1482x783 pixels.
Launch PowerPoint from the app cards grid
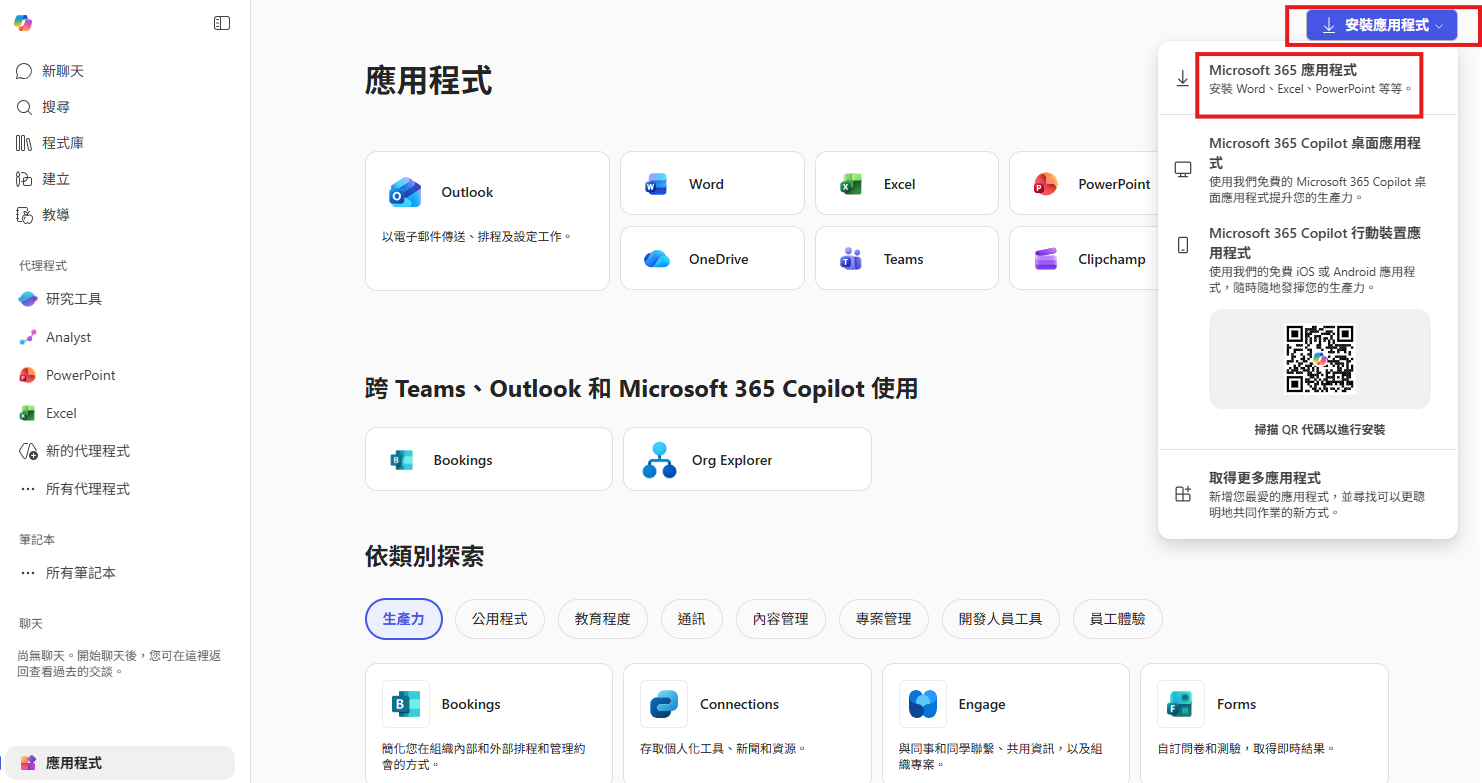pos(1083,184)
